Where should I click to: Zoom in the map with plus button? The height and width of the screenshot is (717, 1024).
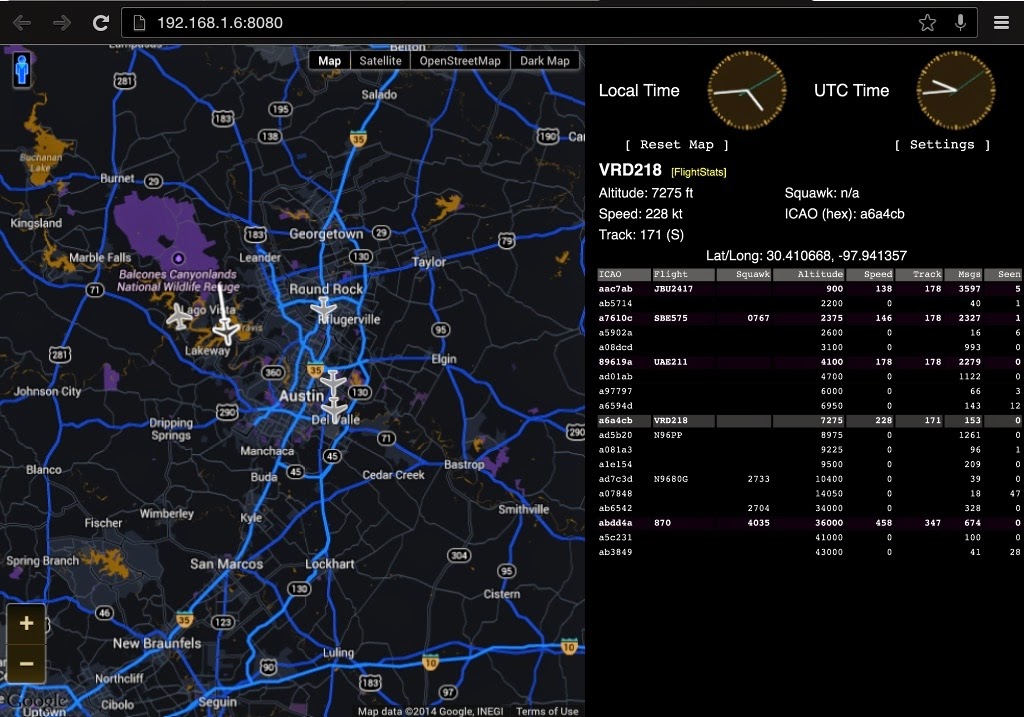(x=26, y=623)
